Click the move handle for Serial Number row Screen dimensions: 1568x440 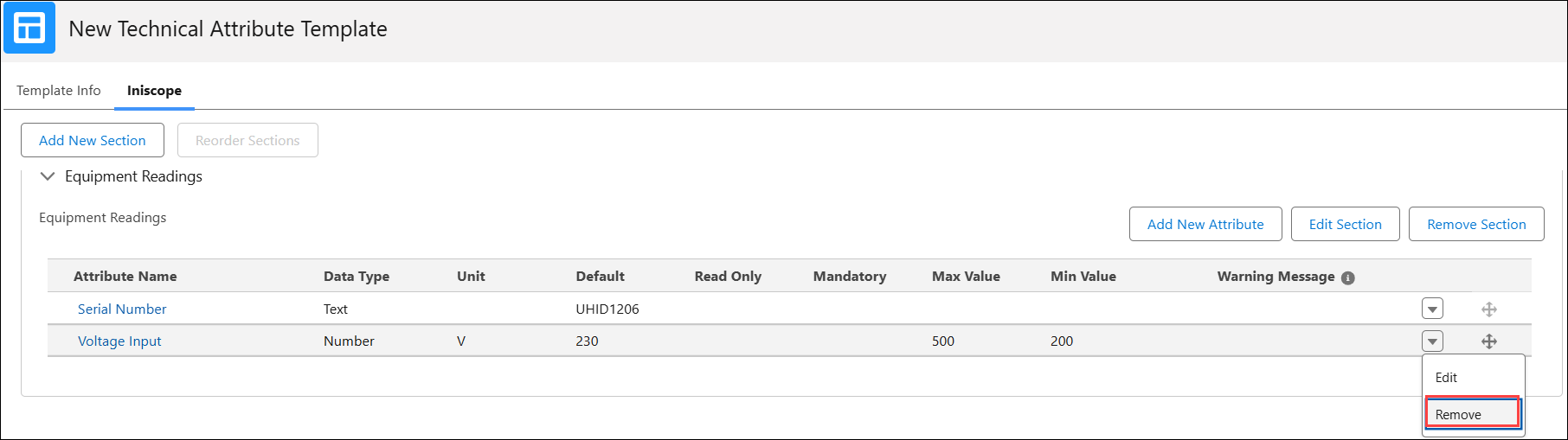coord(1488,309)
